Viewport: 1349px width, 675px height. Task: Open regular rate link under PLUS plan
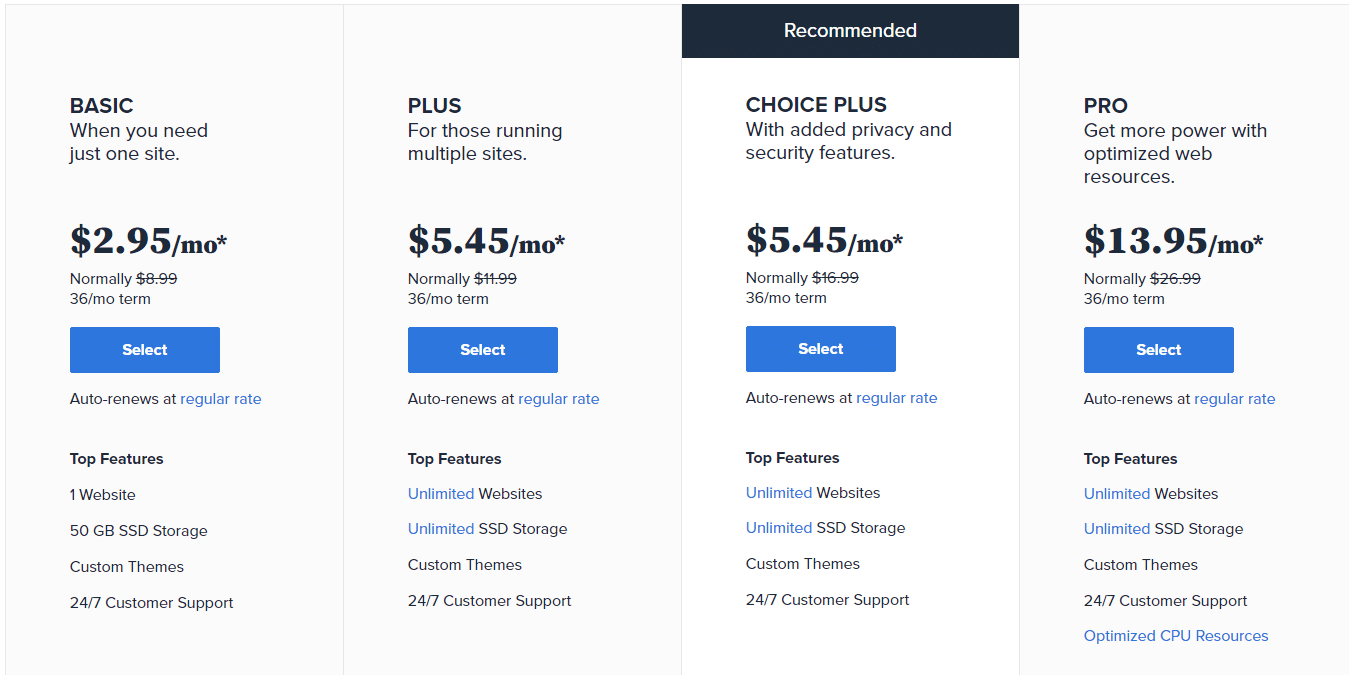point(559,399)
